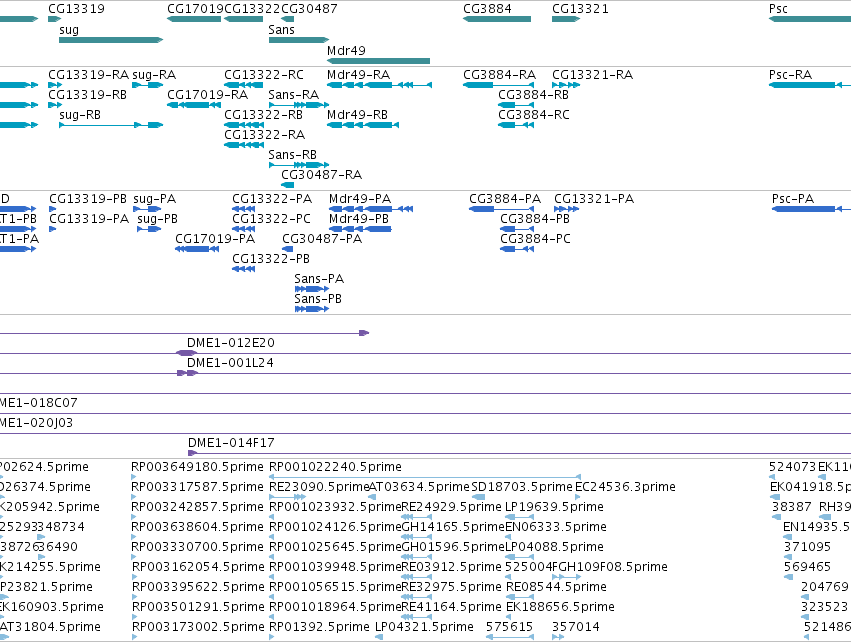The height and width of the screenshot is (642, 851).
Task: Click the CG17019 gene label
Action: pos(195,9)
